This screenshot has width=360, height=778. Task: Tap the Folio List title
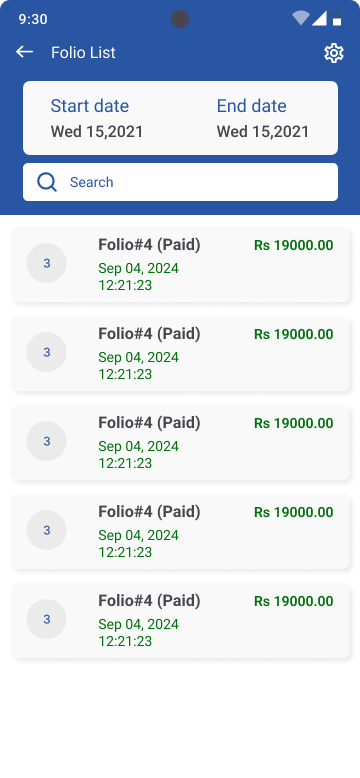[83, 53]
